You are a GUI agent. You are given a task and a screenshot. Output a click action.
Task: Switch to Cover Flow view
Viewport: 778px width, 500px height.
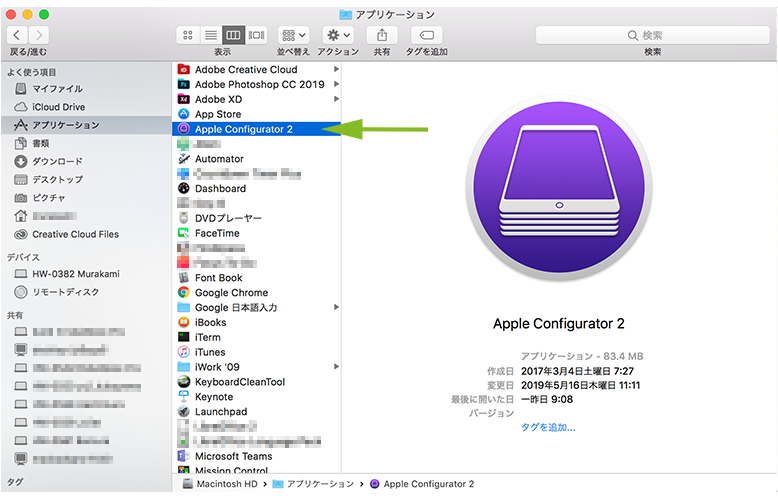click(256, 35)
